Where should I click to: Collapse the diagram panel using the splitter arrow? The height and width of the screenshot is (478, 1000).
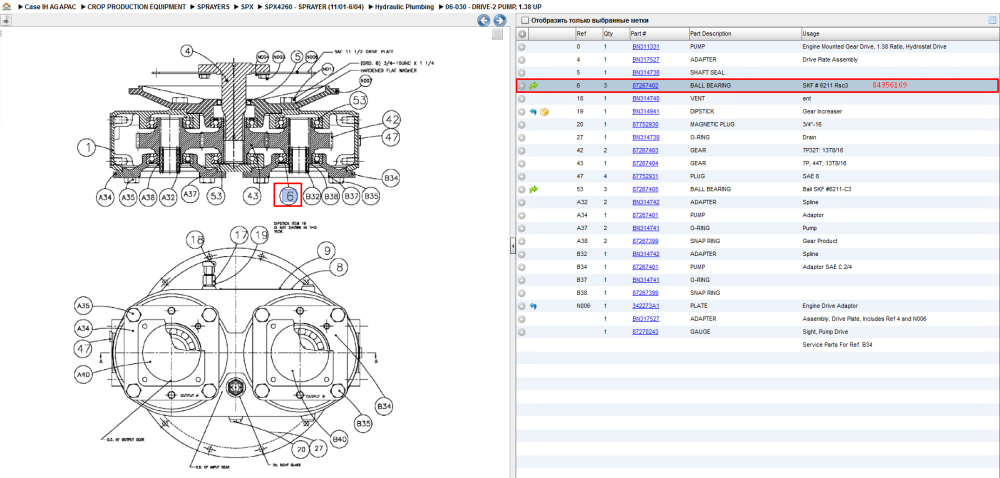[513, 247]
